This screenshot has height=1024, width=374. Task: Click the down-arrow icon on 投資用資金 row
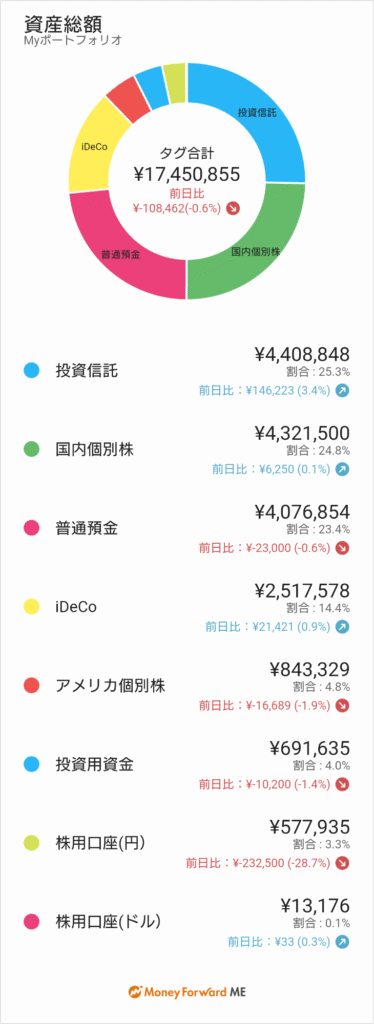343,784
